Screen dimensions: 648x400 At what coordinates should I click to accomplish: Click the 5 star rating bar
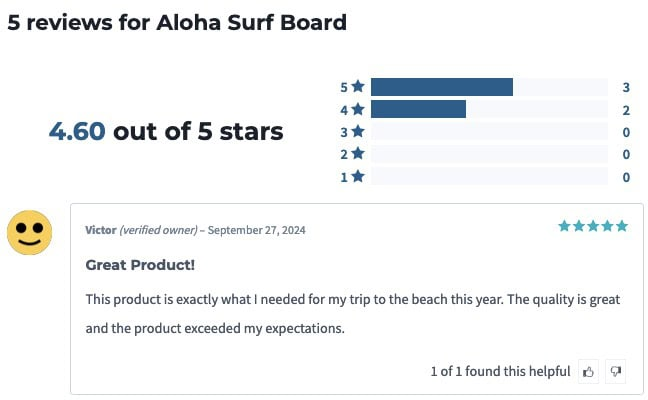pyautogui.click(x=489, y=87)
